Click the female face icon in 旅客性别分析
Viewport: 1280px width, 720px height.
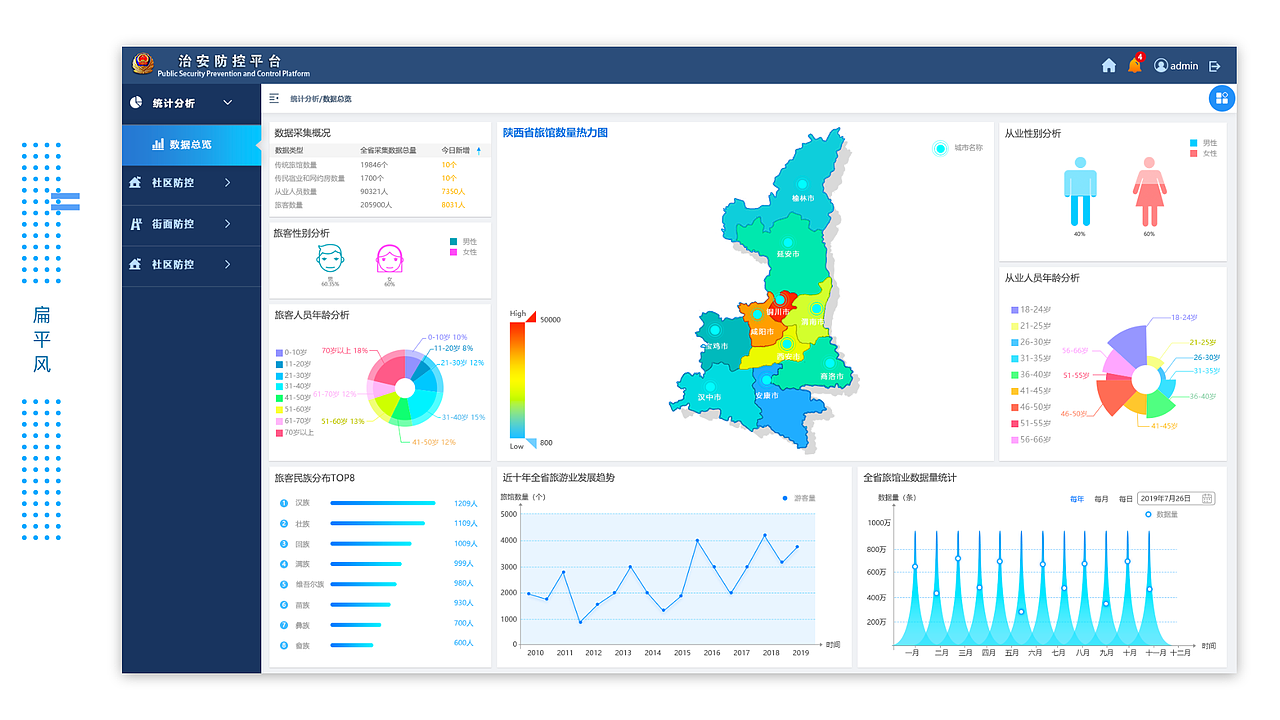390,259
